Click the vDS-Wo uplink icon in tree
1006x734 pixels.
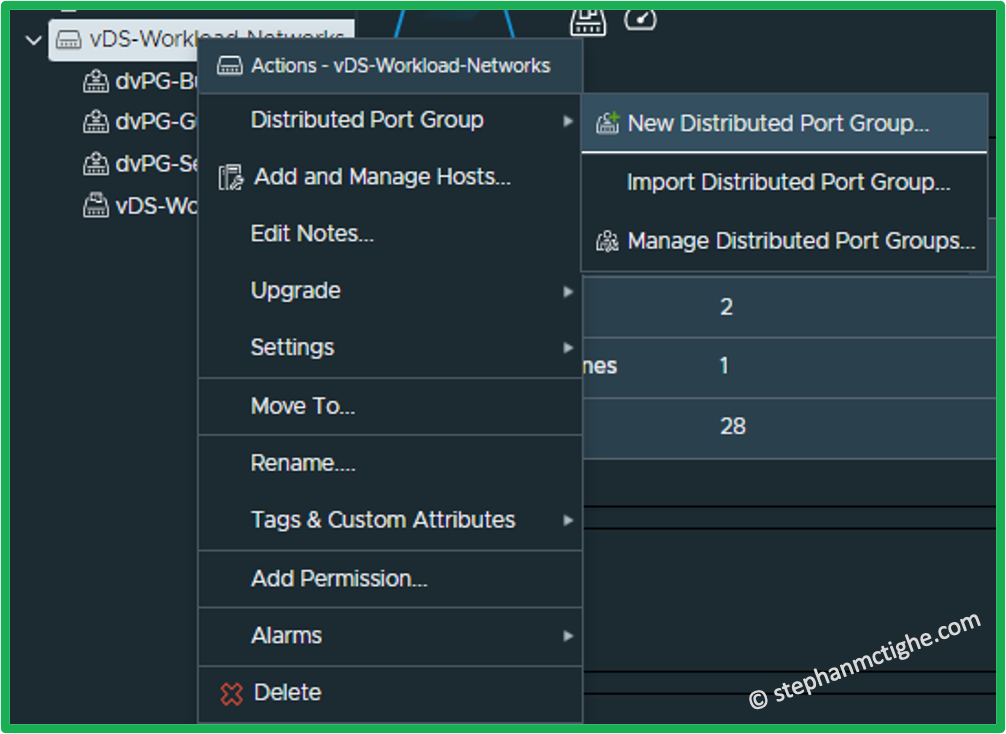pyautogui.click(x=97, y=205)
